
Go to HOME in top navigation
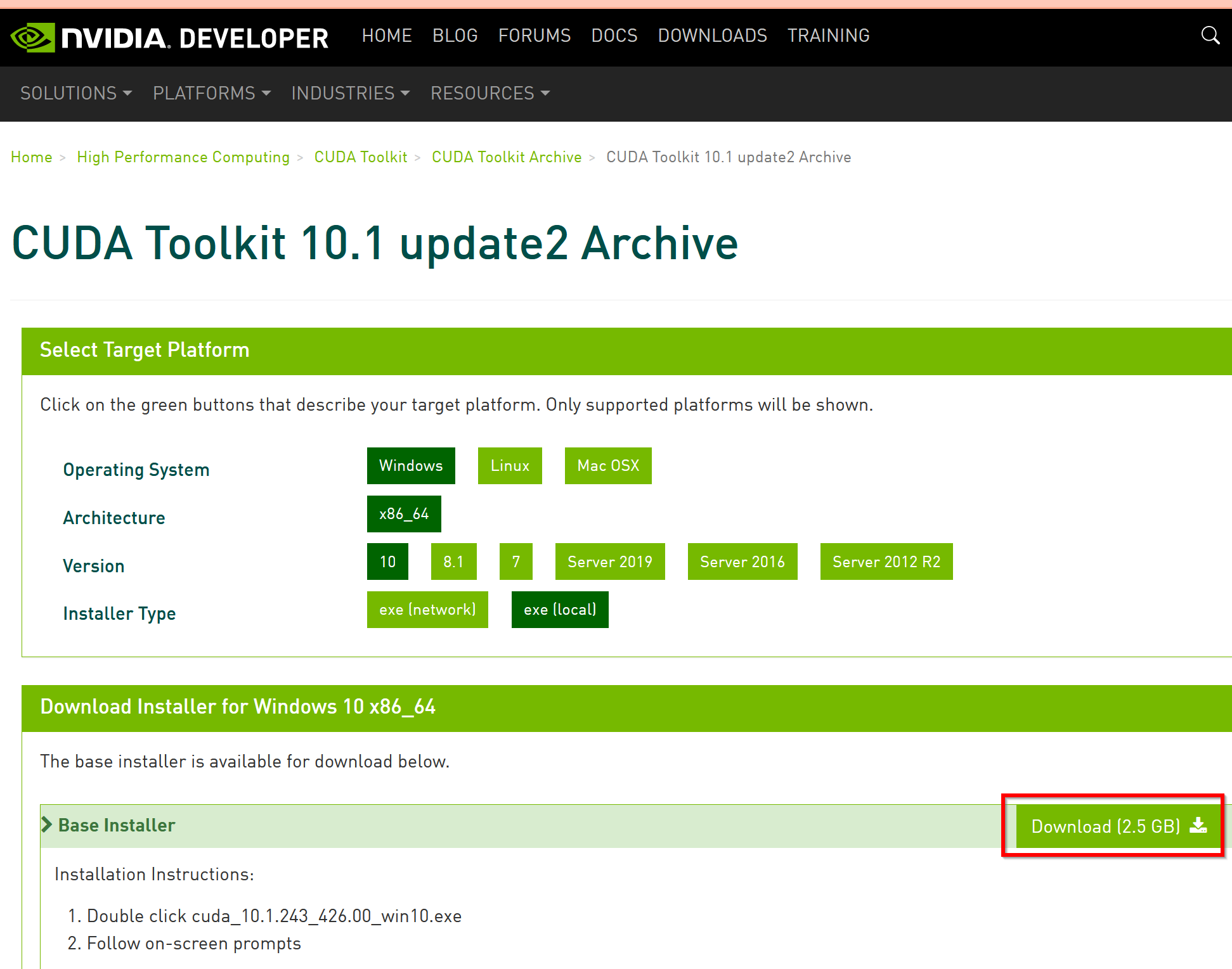[x=387, y=35]
